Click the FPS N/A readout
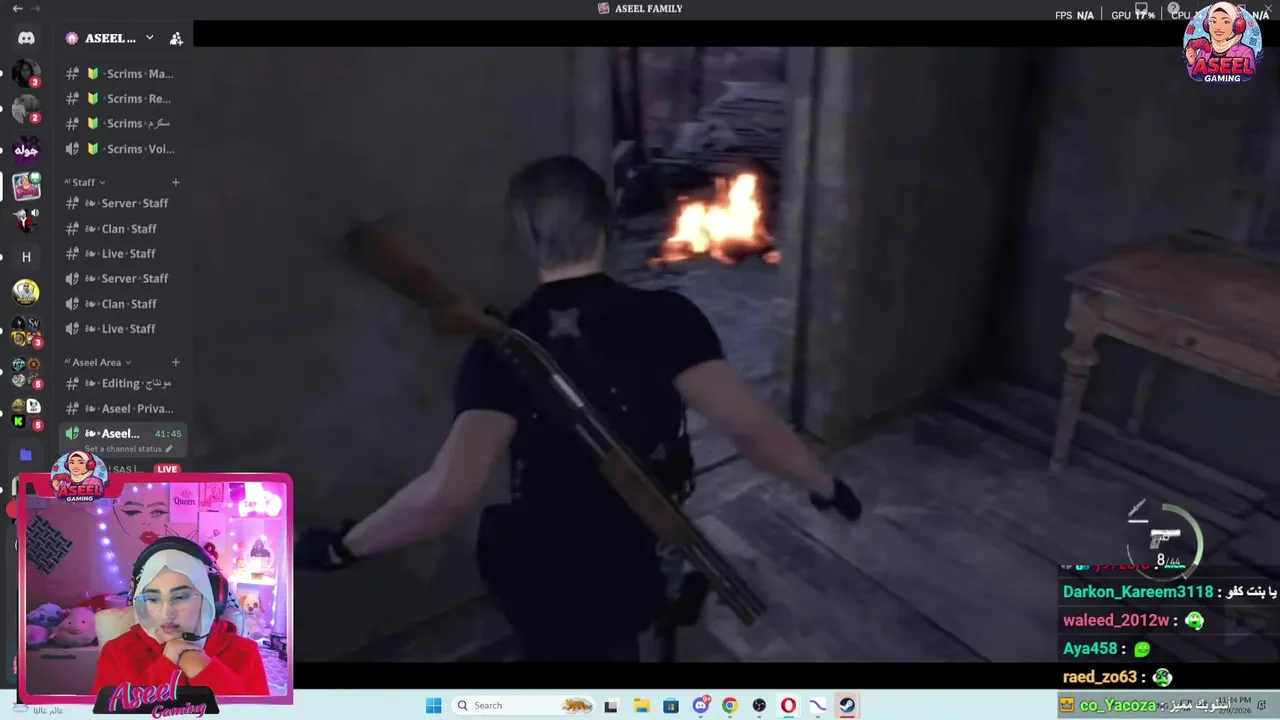The height and width of the screenshot is (720, 1280). (x=1074, y=15)
